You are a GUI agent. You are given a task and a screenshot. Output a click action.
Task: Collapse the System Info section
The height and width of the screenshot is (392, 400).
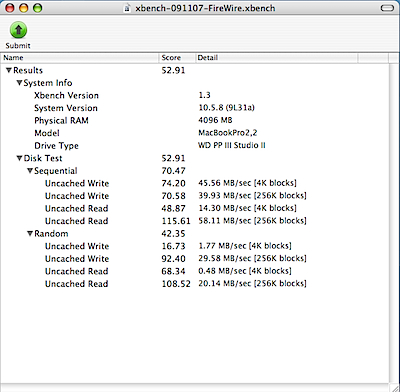19,83
